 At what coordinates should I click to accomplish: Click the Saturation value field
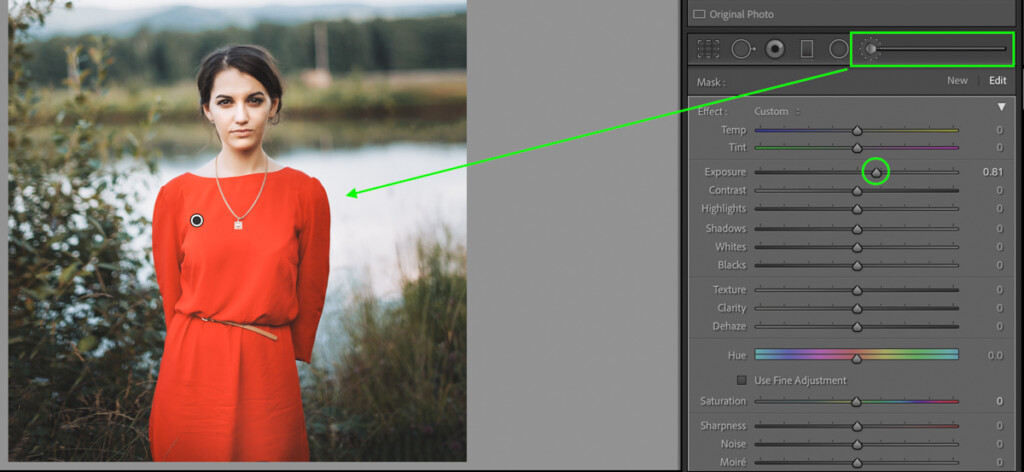pyautogui.click(x=999, y=401)
